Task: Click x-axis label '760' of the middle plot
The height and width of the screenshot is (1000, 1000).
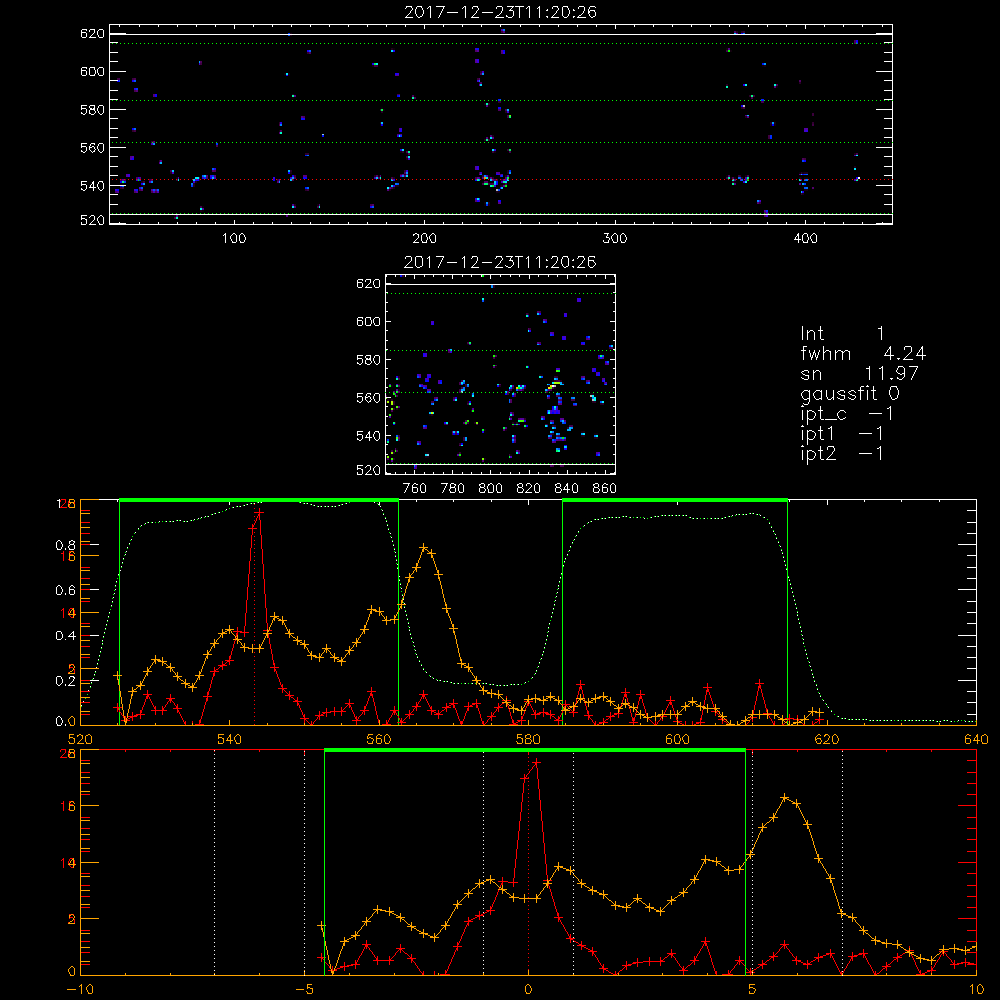Action: click(415, 489)
